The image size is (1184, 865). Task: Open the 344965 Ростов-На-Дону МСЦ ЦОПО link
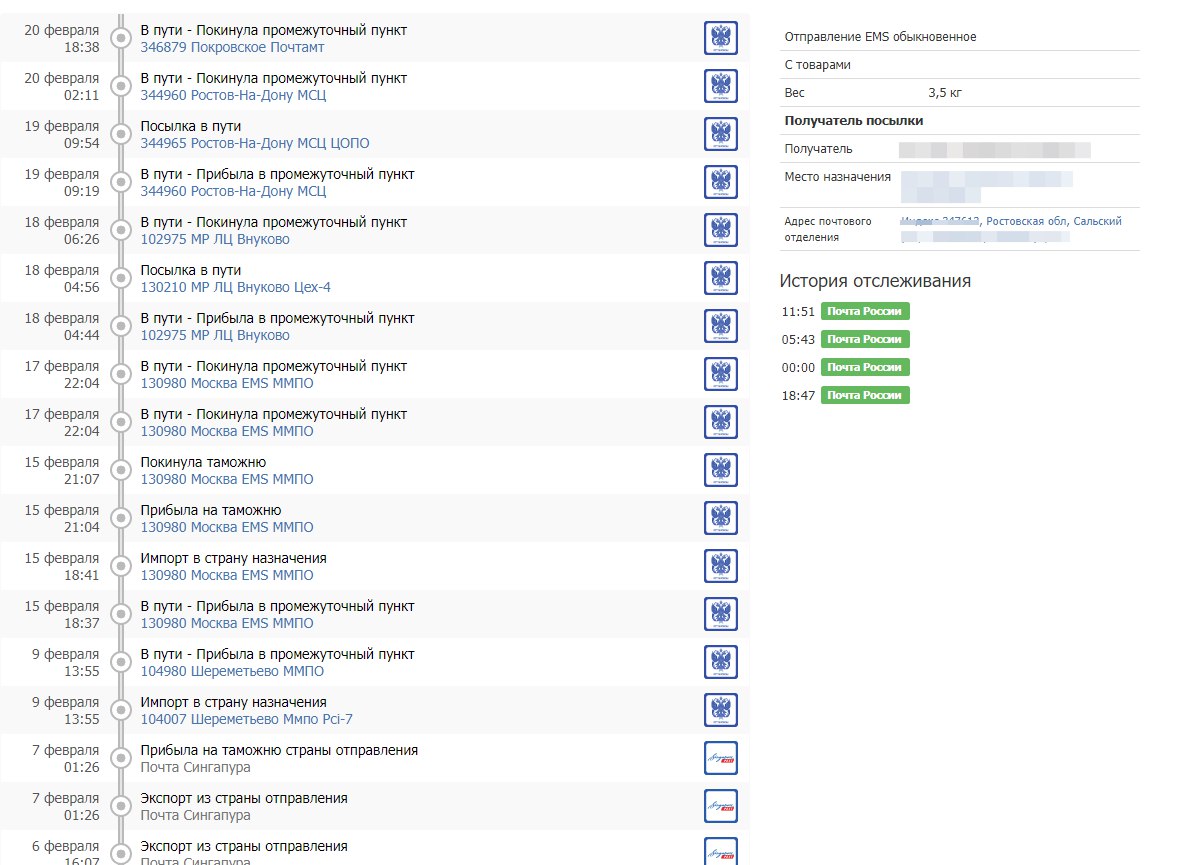point(254,143)
